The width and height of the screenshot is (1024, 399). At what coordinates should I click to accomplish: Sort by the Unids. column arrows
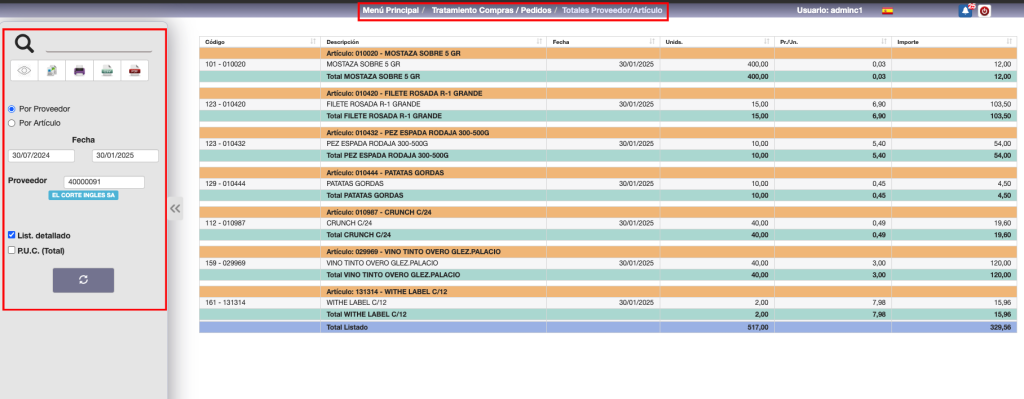point(767,41)
